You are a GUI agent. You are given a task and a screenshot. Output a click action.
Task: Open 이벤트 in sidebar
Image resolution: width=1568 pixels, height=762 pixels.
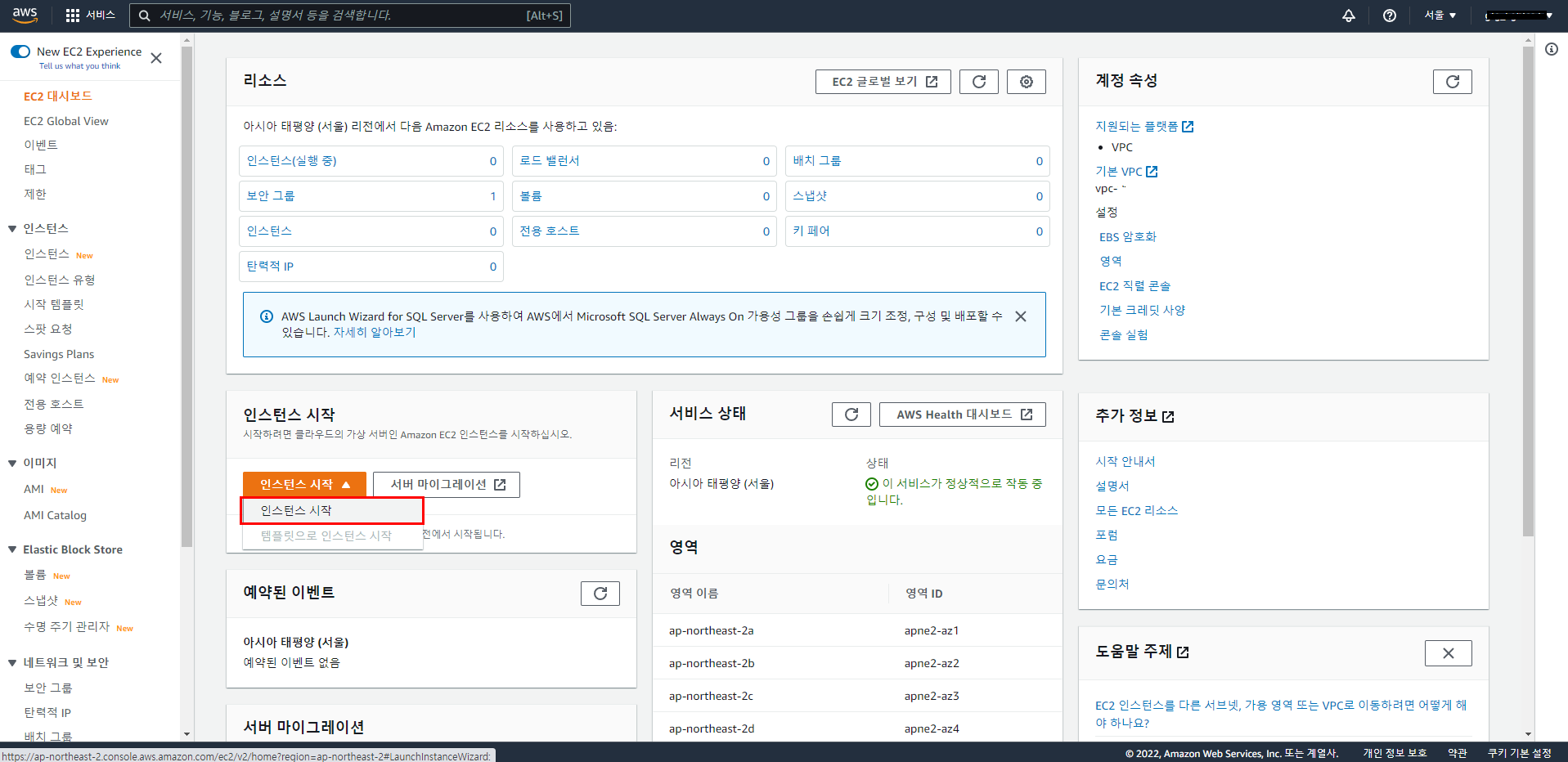41,145
